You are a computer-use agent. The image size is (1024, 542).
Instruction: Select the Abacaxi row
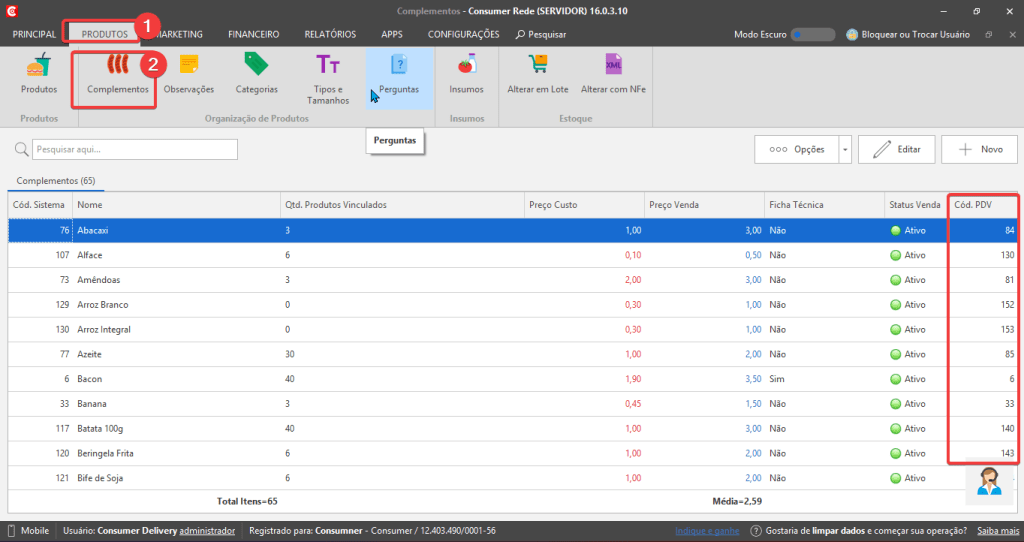point(513,231)
